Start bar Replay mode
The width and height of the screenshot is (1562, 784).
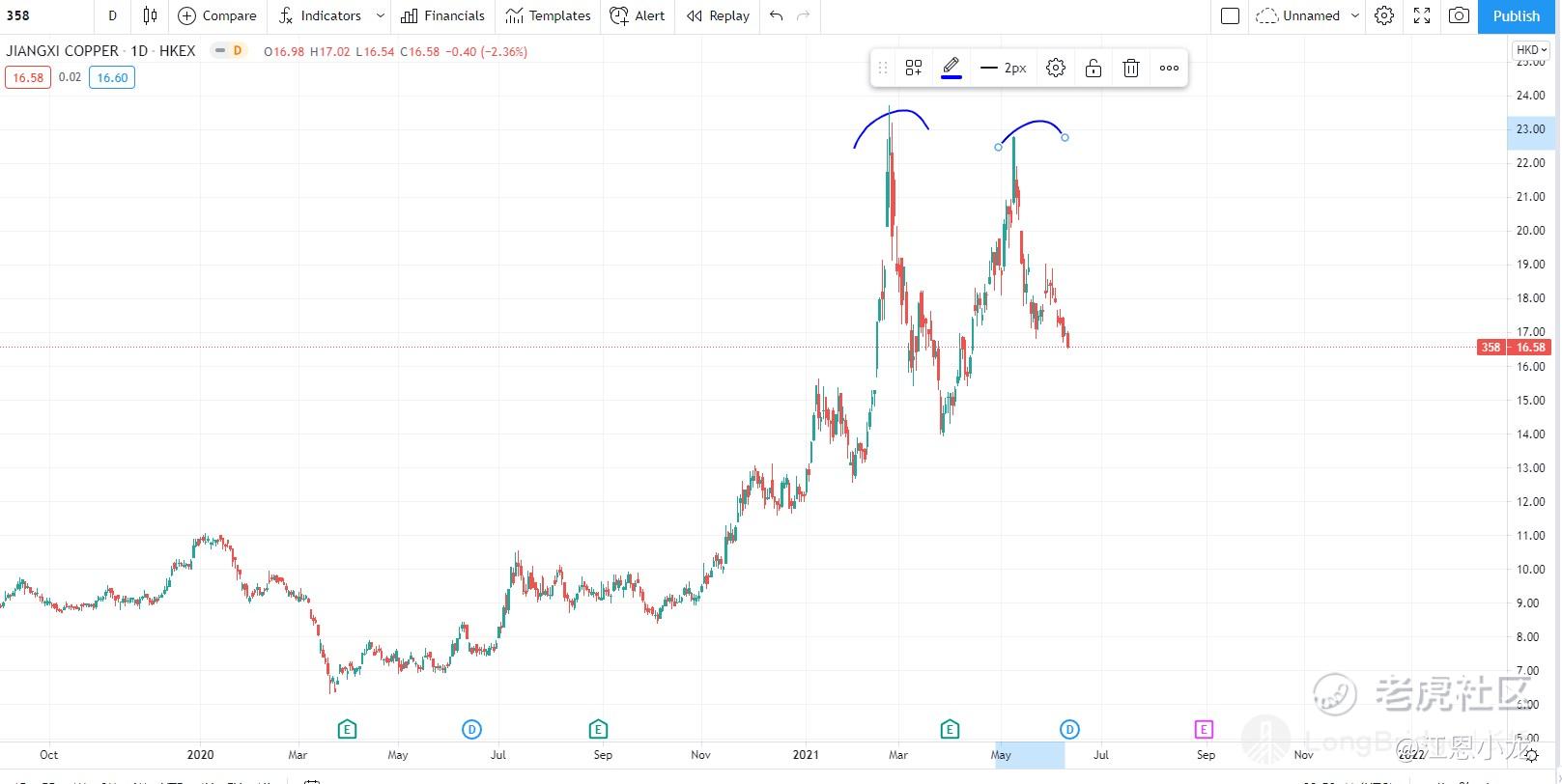[718, 15]
